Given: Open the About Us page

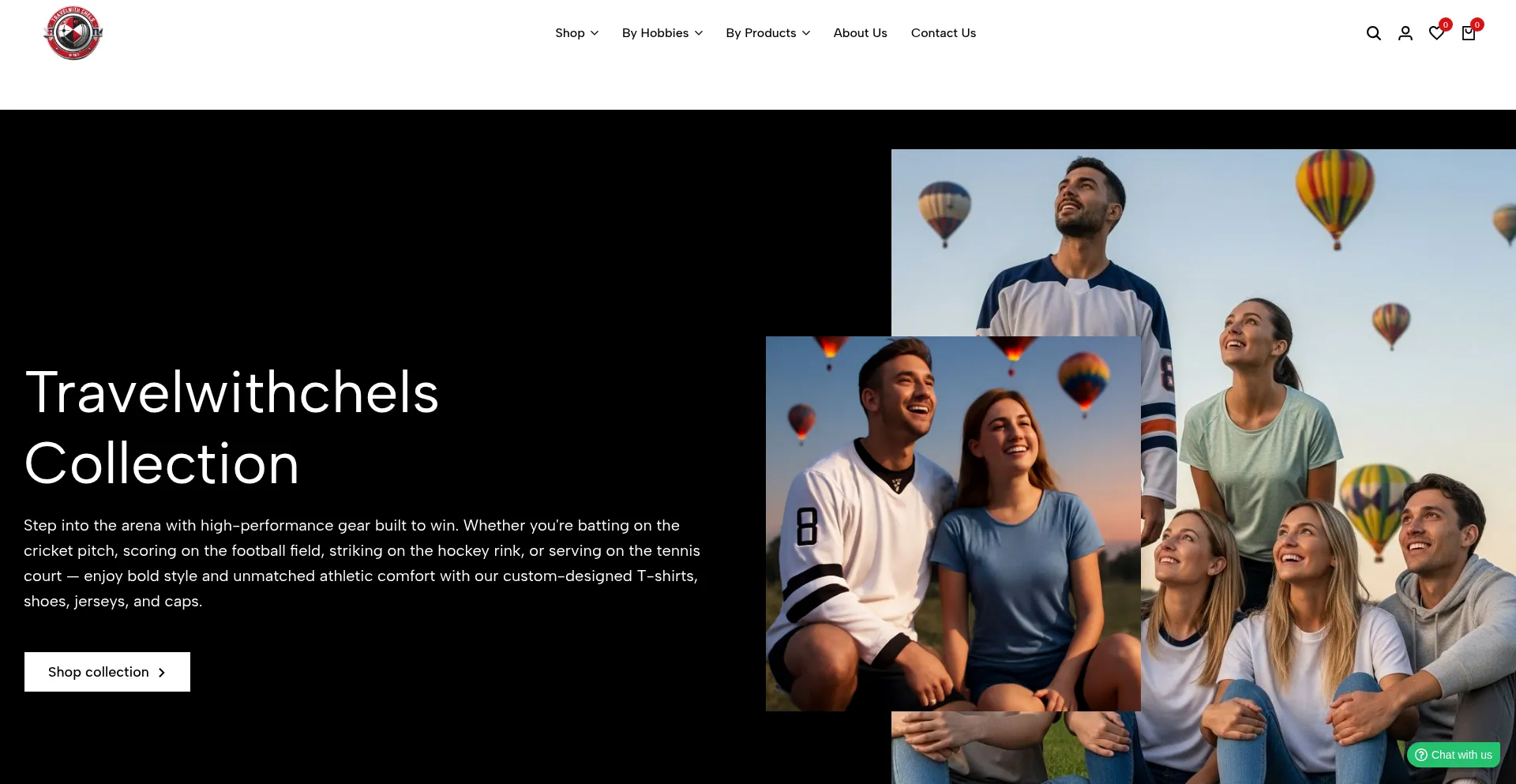Looking at the screenshot, I should [860, 33].
